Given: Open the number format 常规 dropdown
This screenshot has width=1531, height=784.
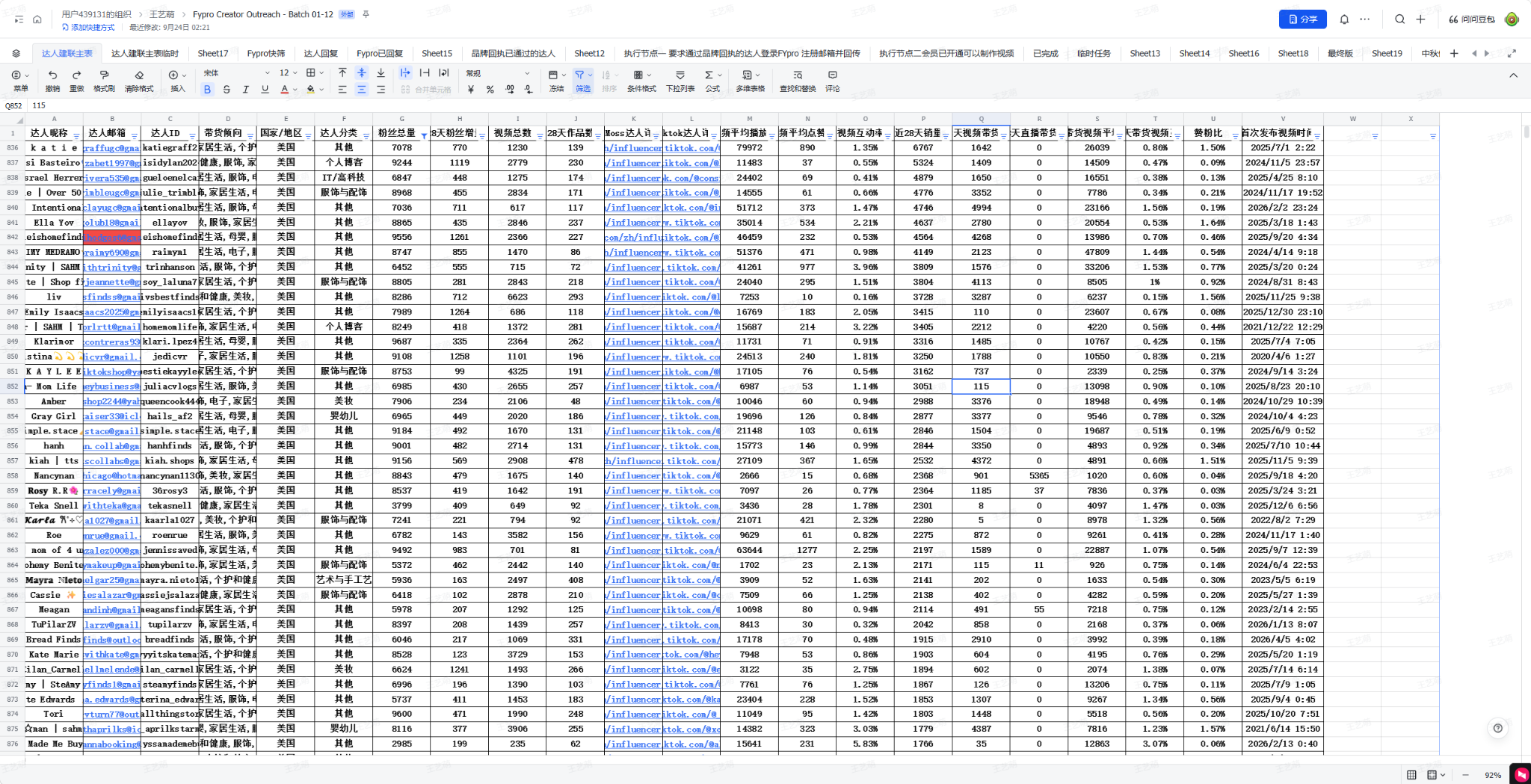Looking at the screenshot, I should (x=498, y=73).
